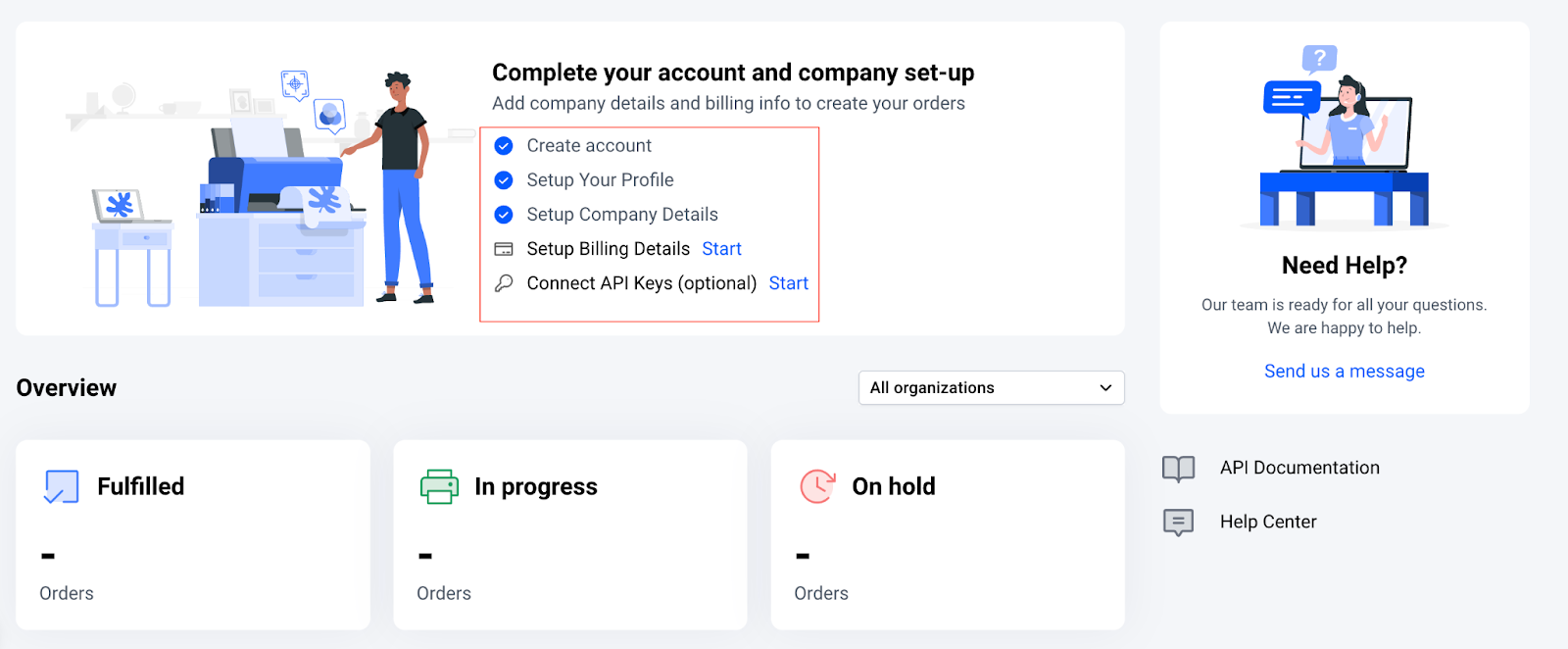
Task: Click the On hold clock icon
Action: coord(817,486)
